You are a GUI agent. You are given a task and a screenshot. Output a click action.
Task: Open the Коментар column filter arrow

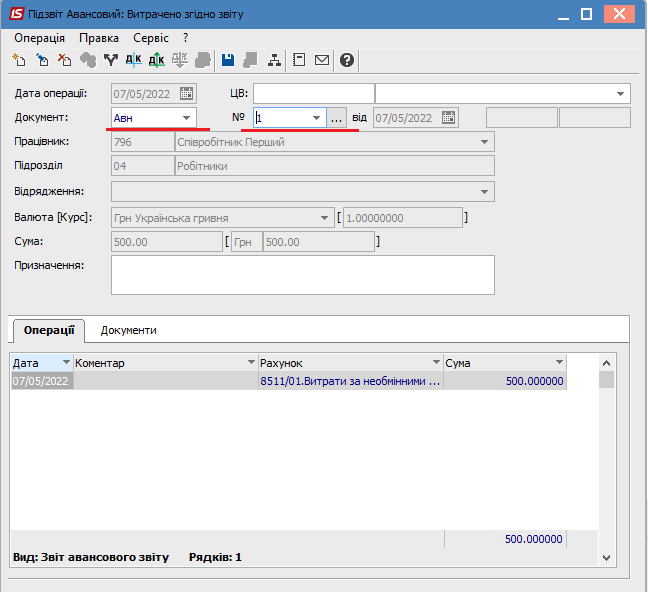[251, 363]
